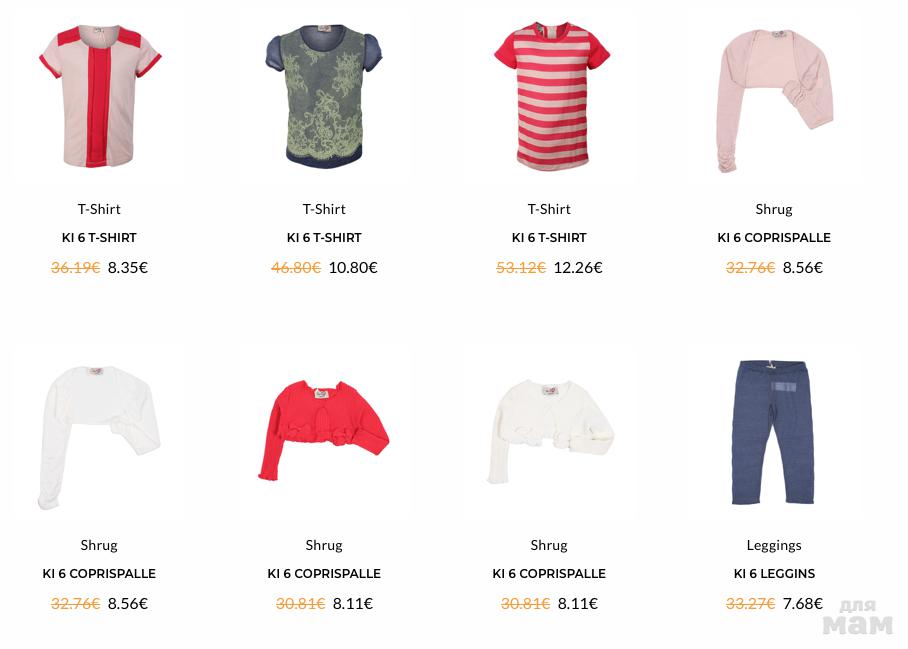The height and width of the screenshot is (649, 908).
Task: Click the Leggings category label
Action: (774, 545)
